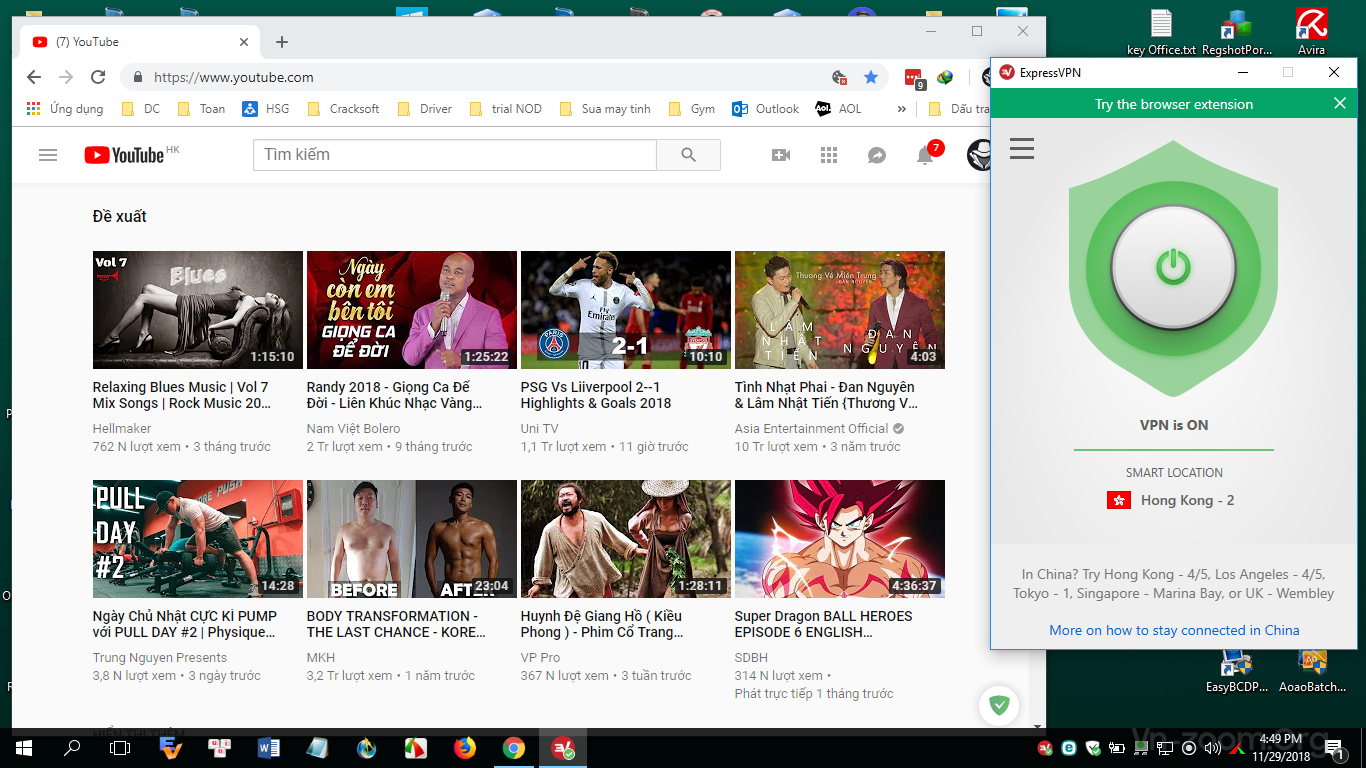The height and width of the screenshot is (768, 1366).
Task: Reload the YouTube page
Action: tap(98, 77)
